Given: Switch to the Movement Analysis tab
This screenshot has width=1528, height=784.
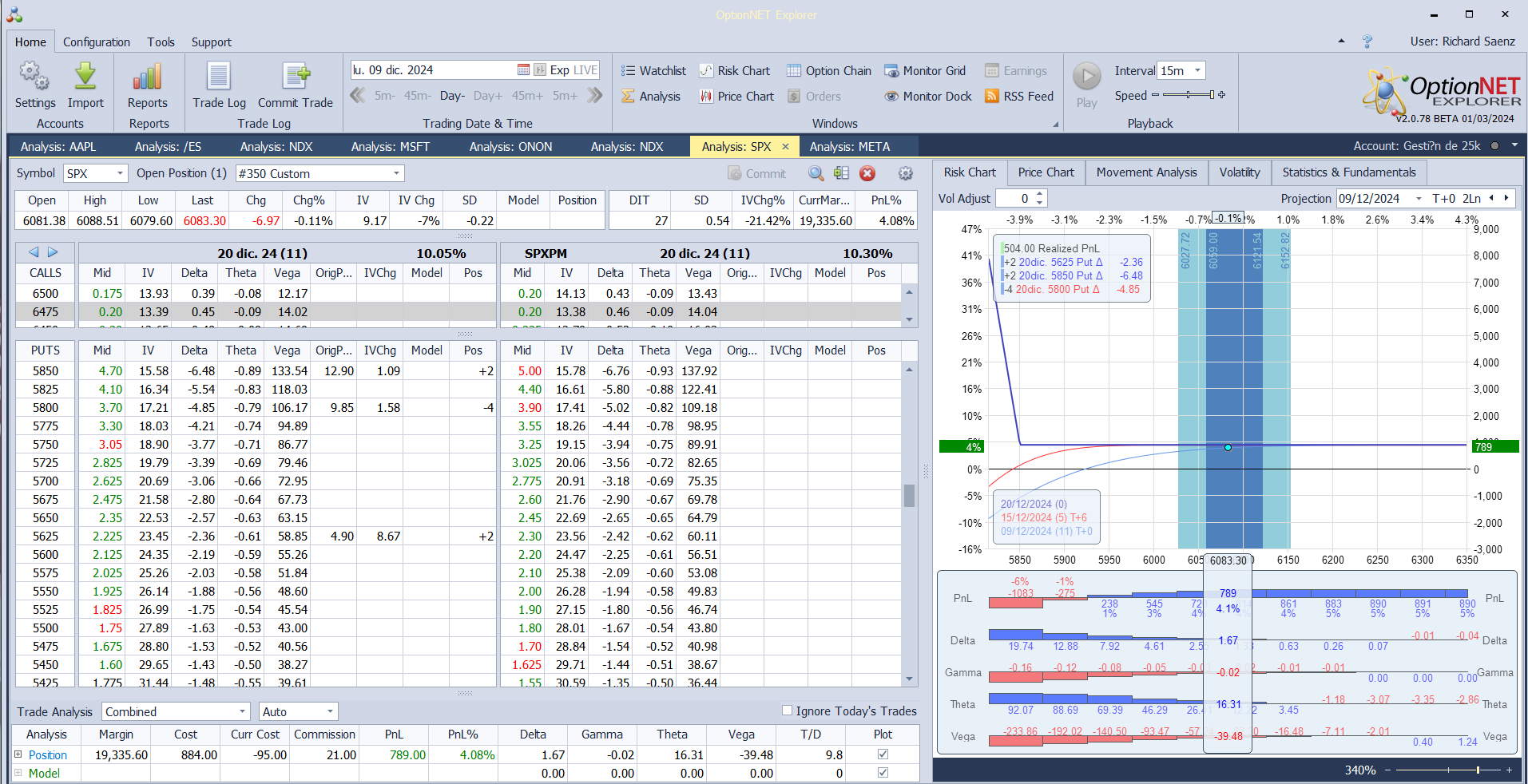Looking at the screenshot, I should coord(1147,172).
